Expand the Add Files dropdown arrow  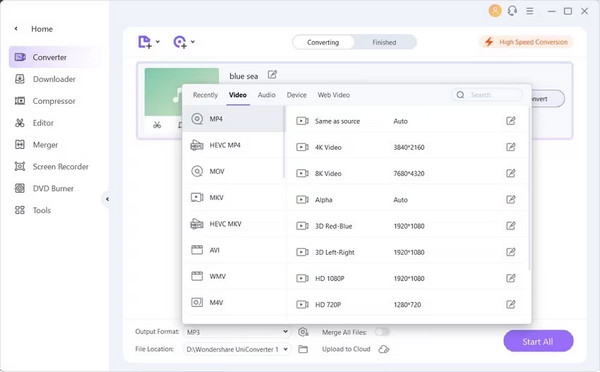point(158,42)
